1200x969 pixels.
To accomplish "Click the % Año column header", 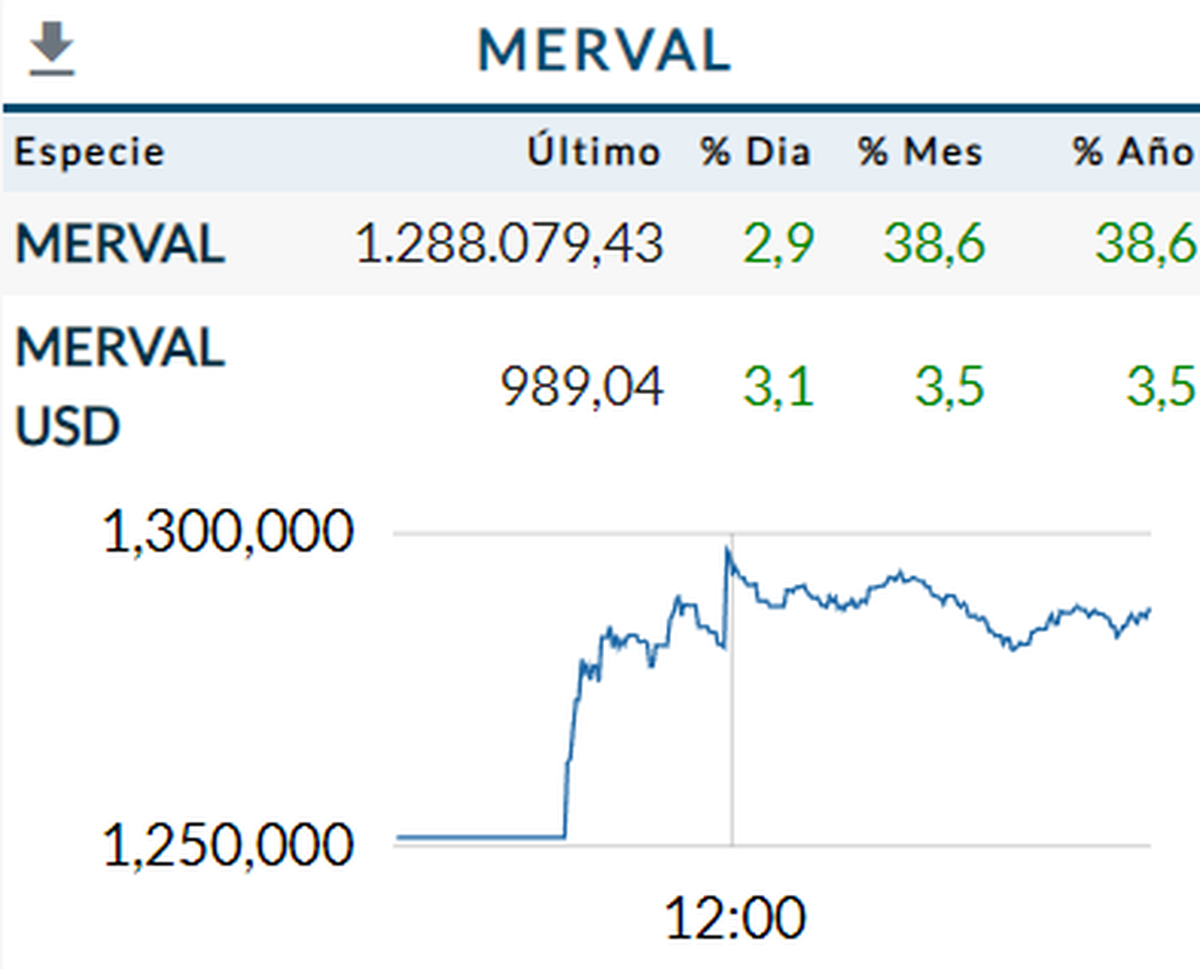I will point(1133,152).
